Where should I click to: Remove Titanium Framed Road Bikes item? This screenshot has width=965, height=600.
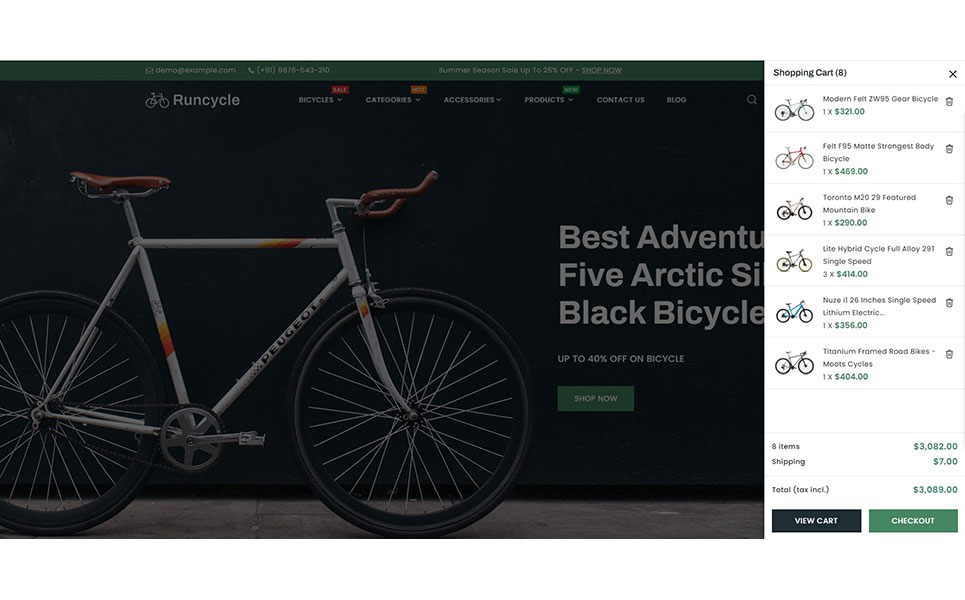point(949,354)
